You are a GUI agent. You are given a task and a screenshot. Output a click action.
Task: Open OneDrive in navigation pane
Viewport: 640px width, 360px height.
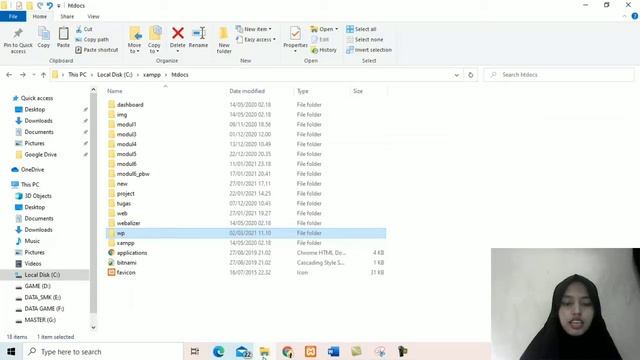32,169
